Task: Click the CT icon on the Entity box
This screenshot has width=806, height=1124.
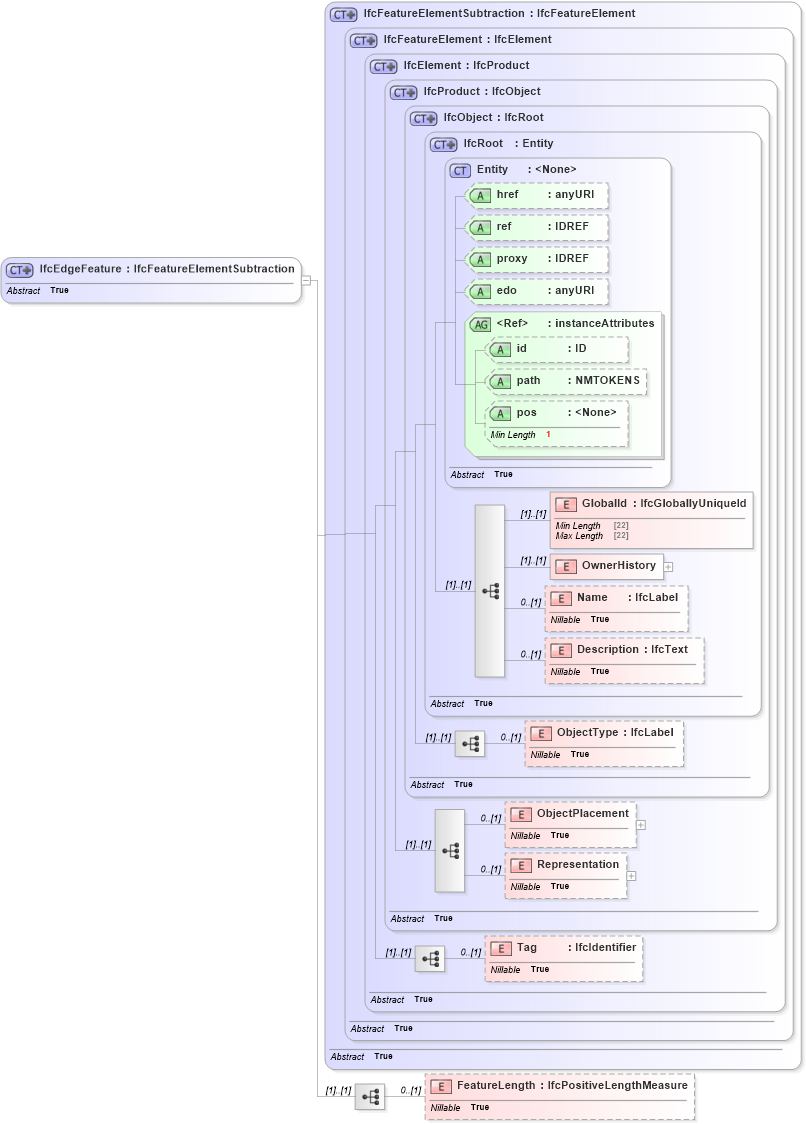Action: pos(460,170)
